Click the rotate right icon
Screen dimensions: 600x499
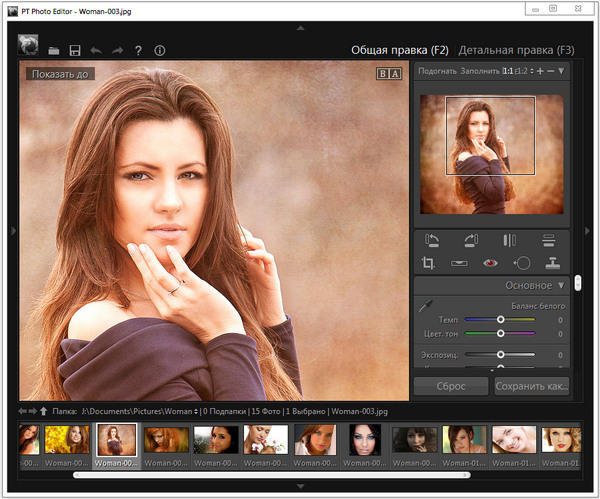click(x=470, y=240)
